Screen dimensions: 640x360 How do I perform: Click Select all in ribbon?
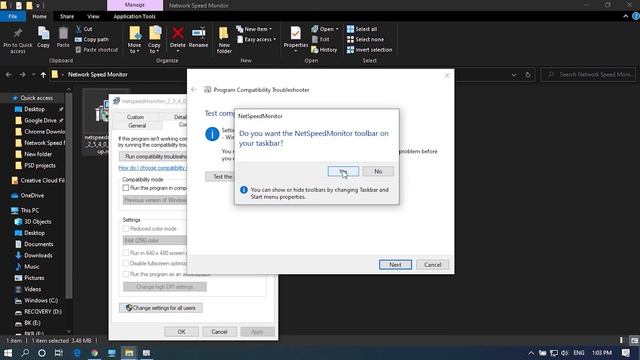point(362,29)
